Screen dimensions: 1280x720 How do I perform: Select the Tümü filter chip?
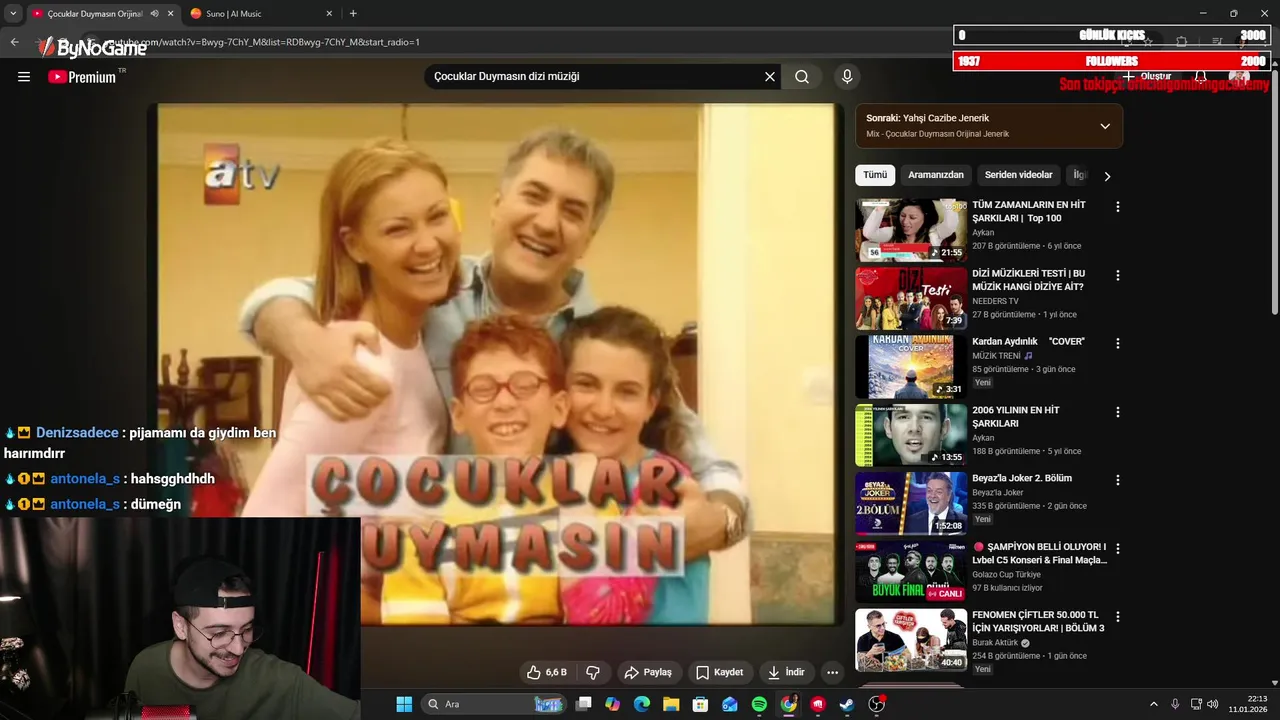coord(875,175)
